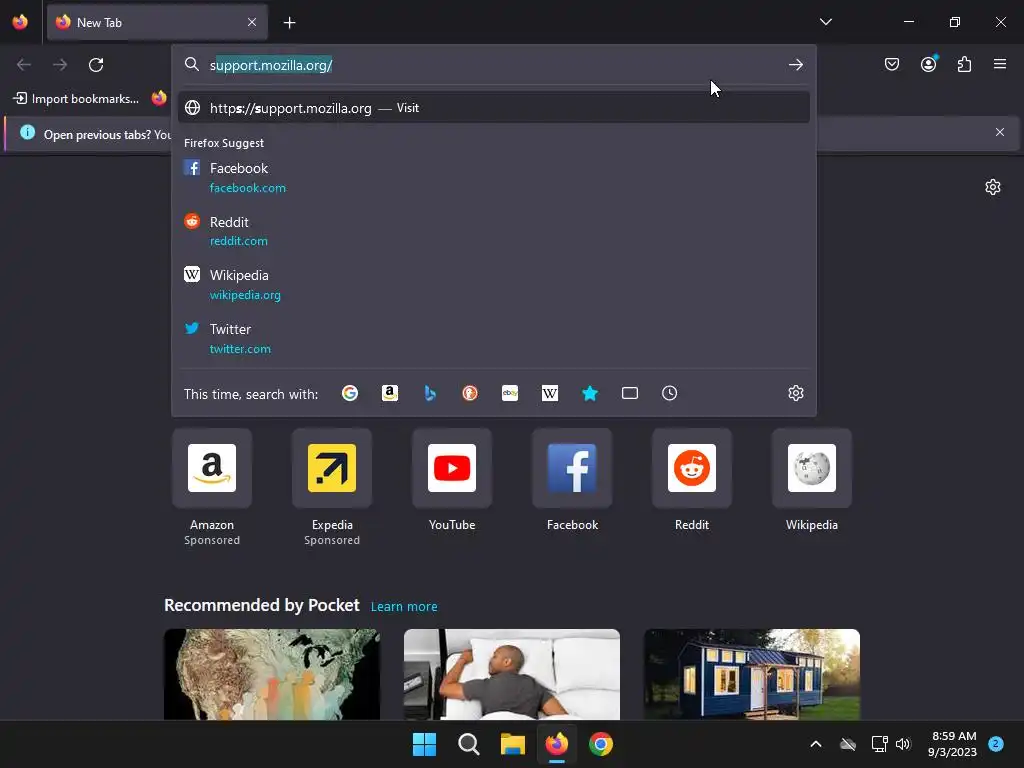This screenshot has height=768, width=1024.
Task: Open the blue tiny house Pocket story
Action: [752, 674]
